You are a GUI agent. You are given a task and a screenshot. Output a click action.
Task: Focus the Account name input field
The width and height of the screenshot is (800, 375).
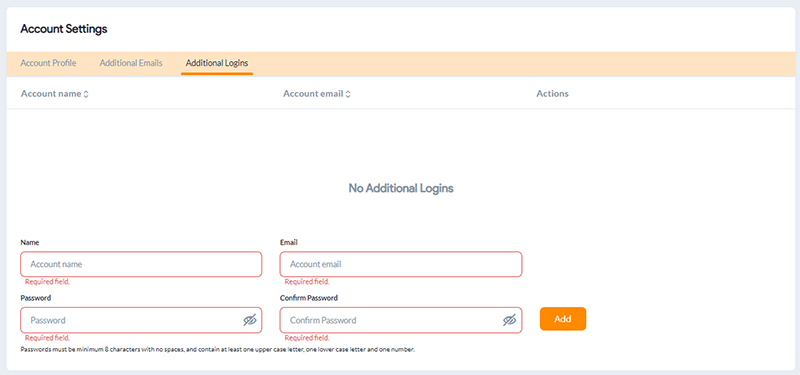141,264
